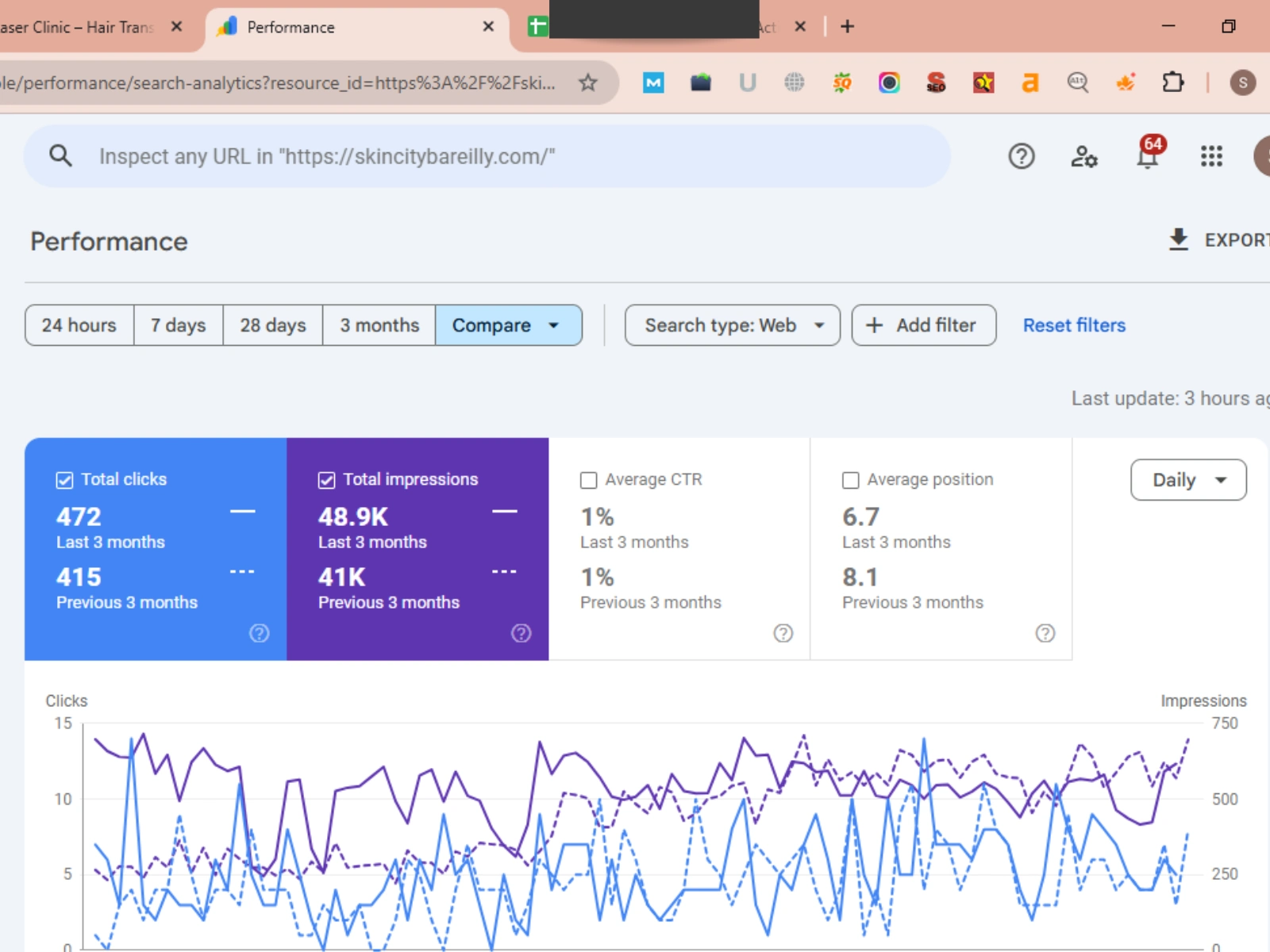
Task: Show help for Average position card
Action: 1045,633
